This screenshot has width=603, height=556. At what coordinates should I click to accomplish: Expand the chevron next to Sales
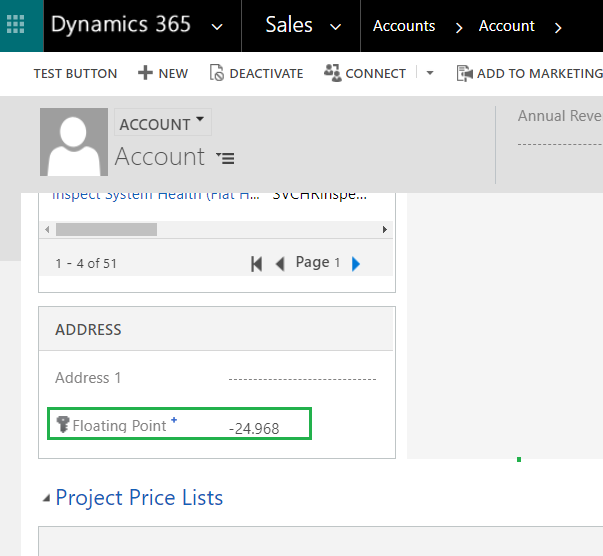336,27
